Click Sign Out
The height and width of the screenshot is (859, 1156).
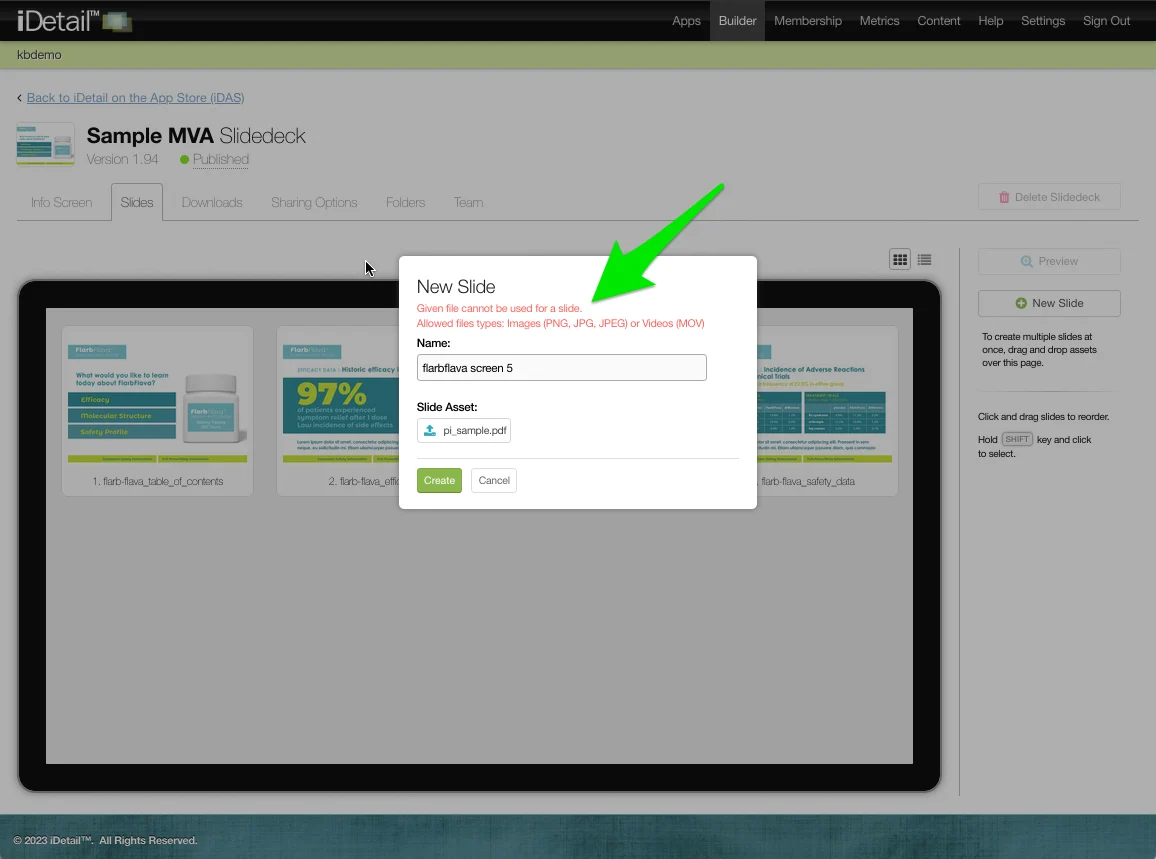click(1107, 21)
